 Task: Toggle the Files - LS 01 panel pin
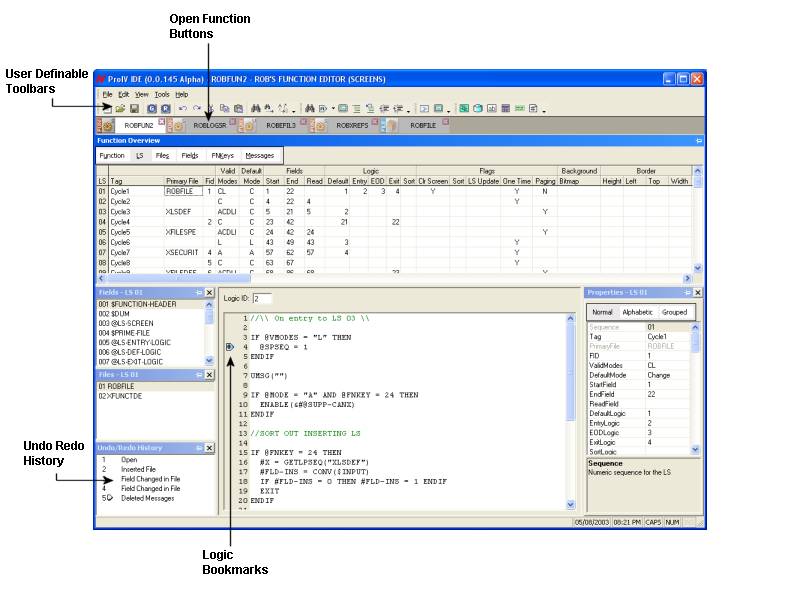[x=199, y=374]
